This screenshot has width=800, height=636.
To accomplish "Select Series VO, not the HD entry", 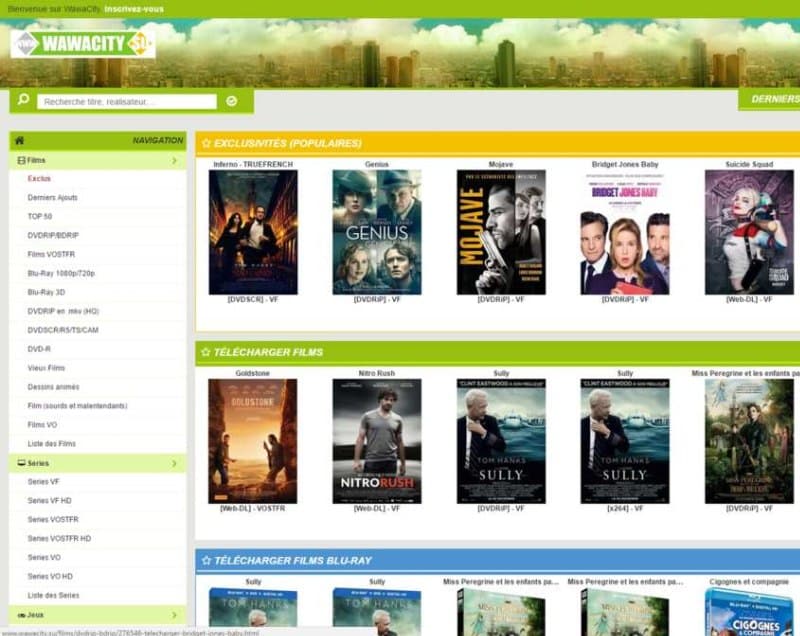I will point(44,557).
